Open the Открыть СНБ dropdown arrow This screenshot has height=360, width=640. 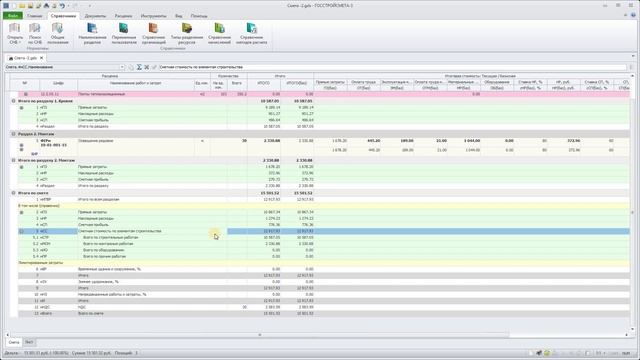click(20, 42)
